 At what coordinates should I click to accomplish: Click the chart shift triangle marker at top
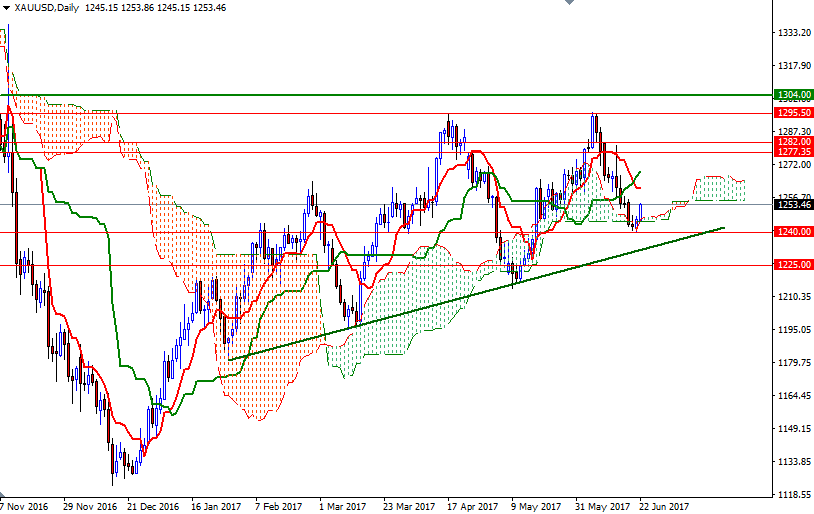567,4
